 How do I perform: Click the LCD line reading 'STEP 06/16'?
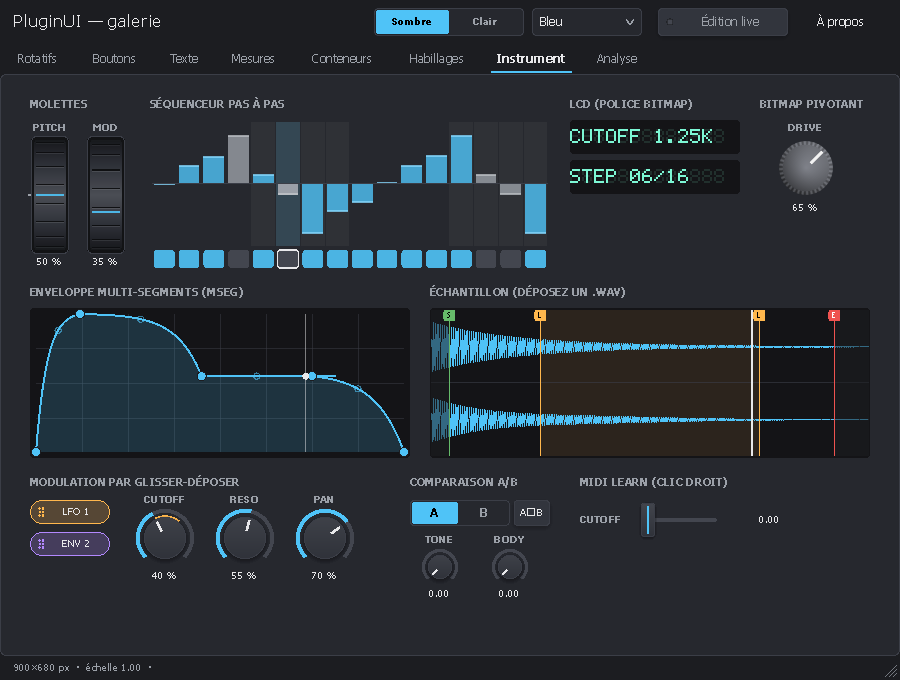[x=654, y=177]
